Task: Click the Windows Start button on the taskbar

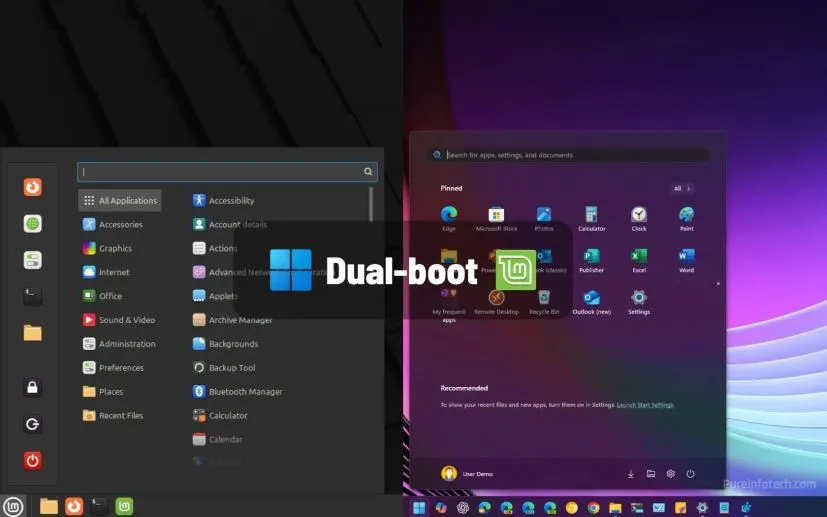Action: tap(418, 508)
